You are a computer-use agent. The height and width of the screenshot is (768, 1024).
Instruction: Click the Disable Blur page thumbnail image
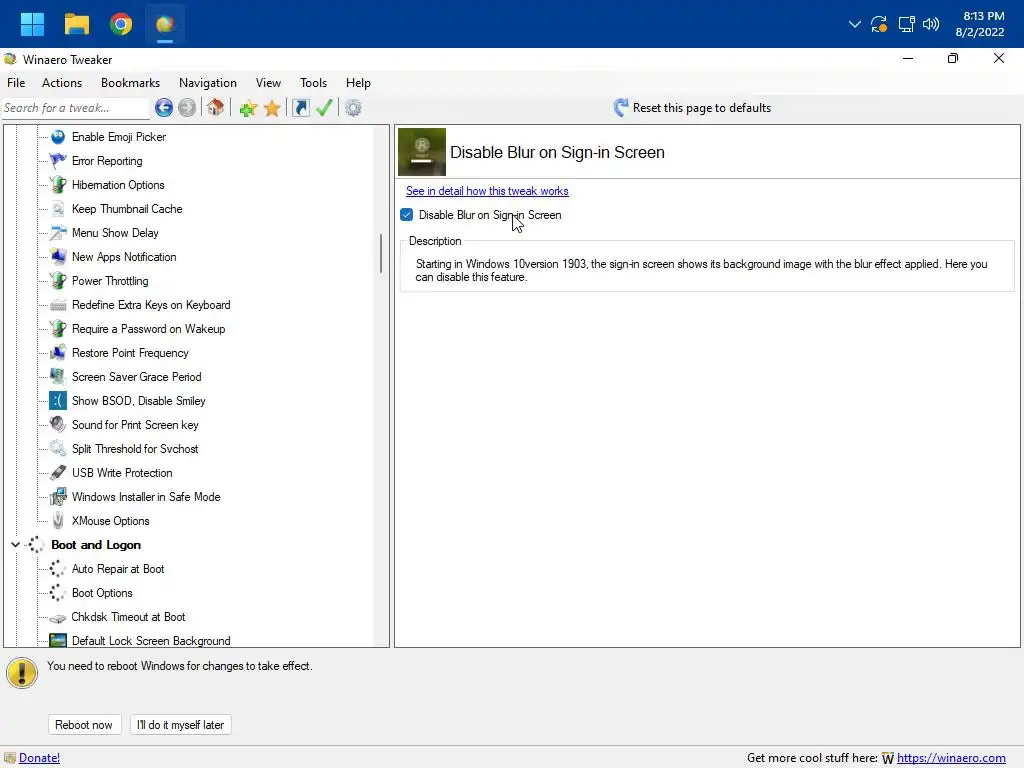pos(422,152)
